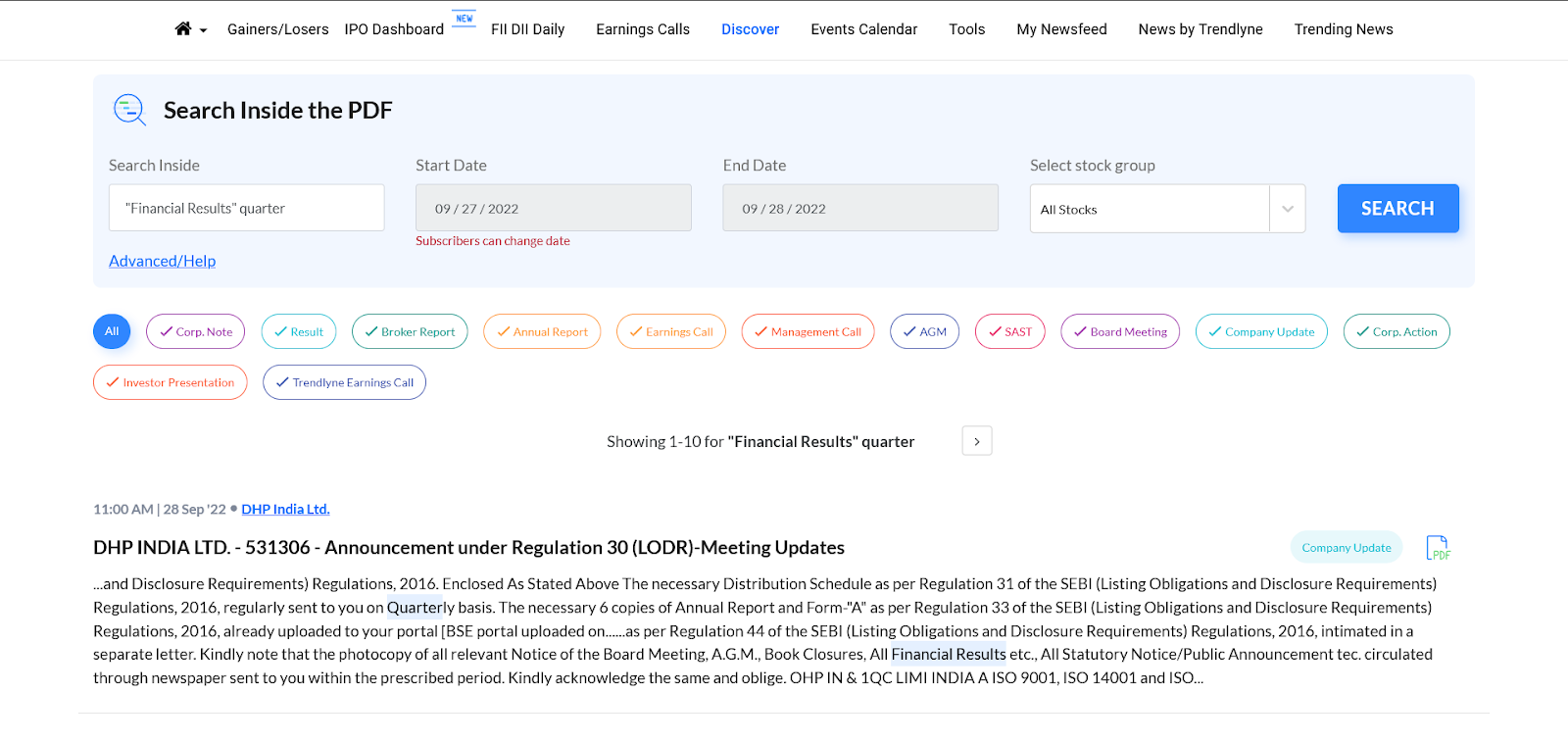Open Earnings Calls menu item
This screenshot has height=743, width=1568.
coord(643,29)
